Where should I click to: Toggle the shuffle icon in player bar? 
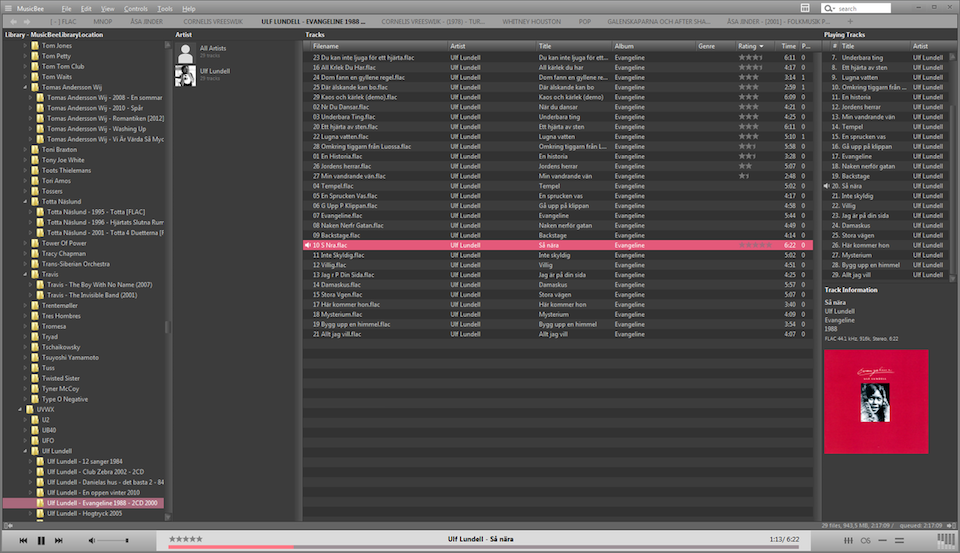899,541
